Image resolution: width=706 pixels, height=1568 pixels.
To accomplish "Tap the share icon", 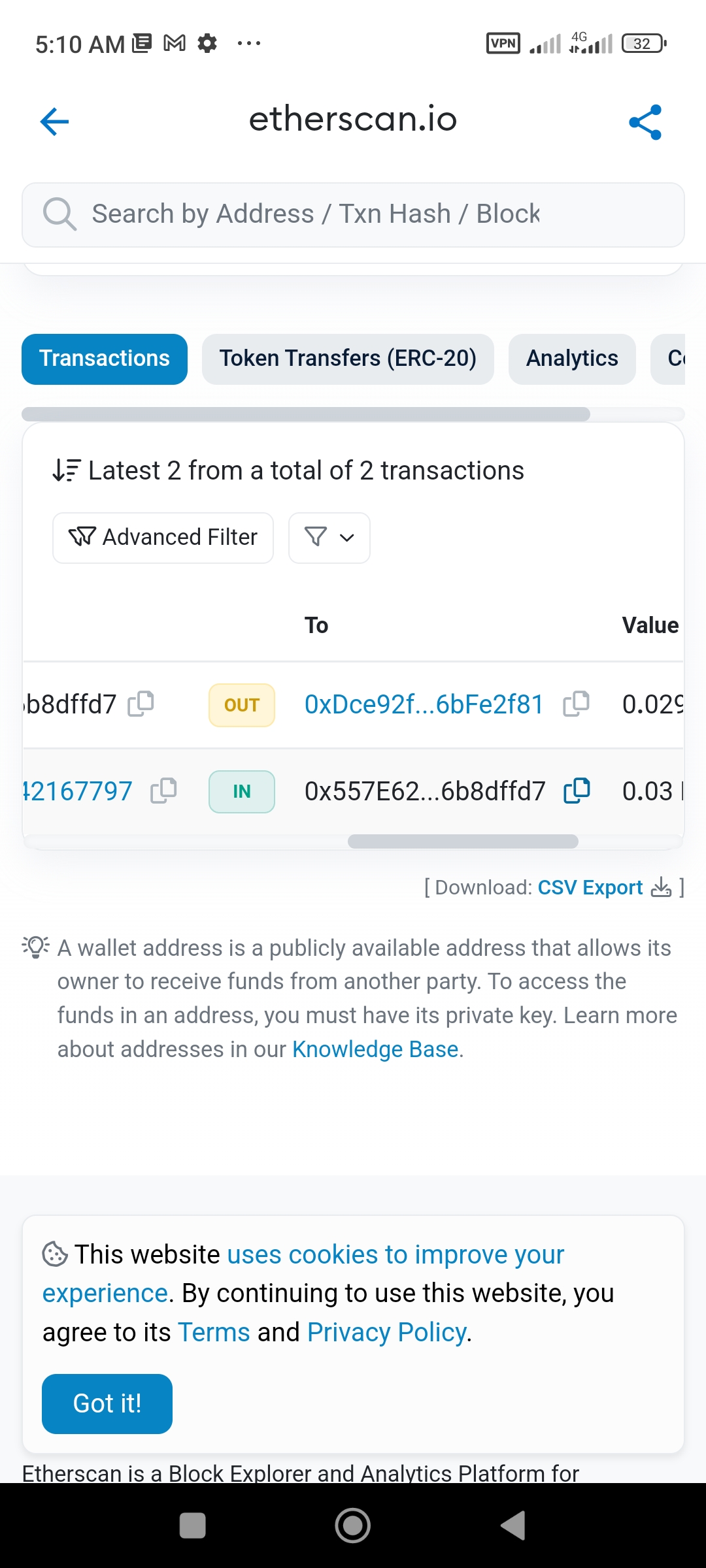I will pyautogui.click(x=645, y=122).
